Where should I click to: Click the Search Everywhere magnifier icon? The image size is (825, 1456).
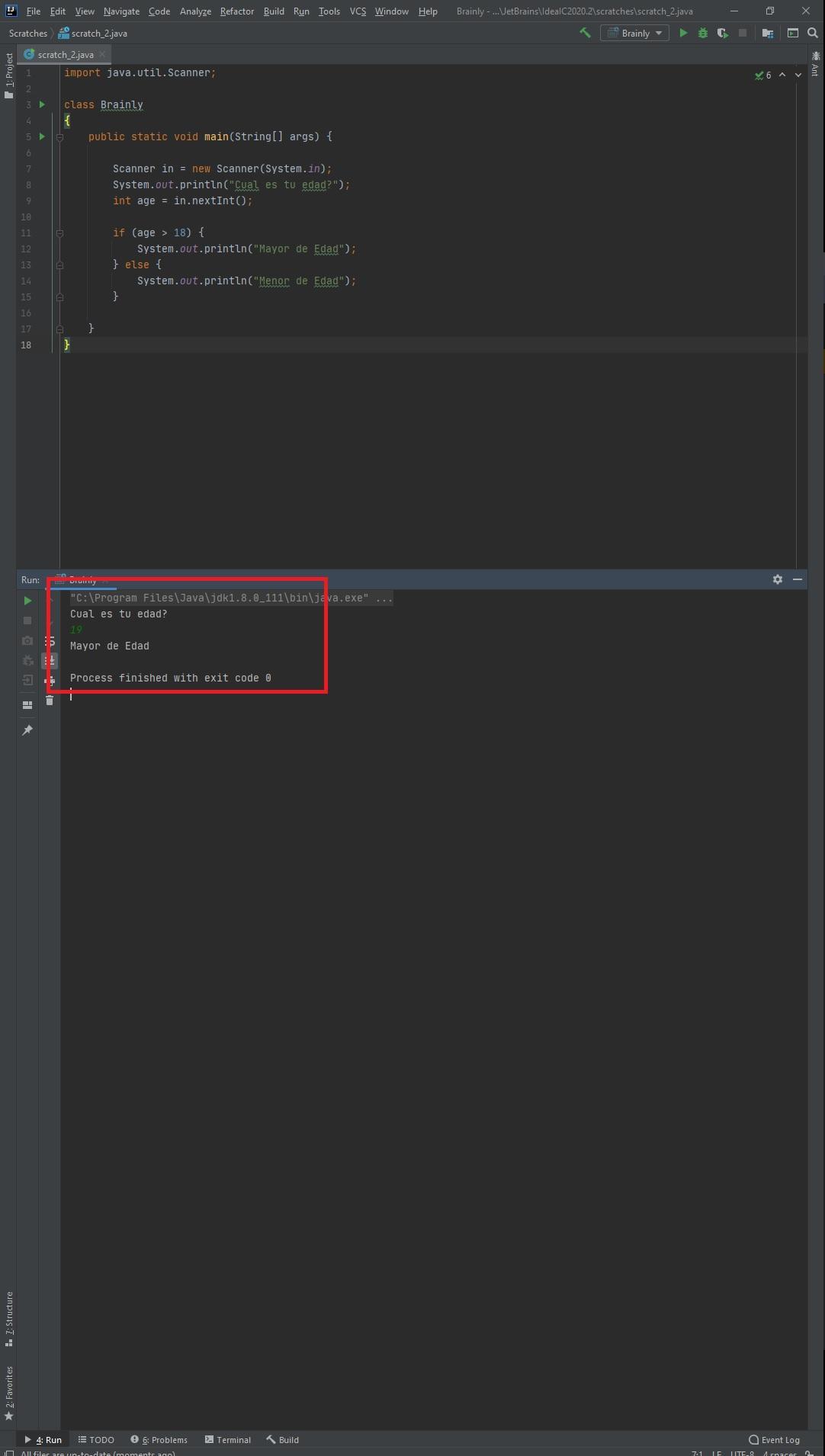click(x=813, y=34)
